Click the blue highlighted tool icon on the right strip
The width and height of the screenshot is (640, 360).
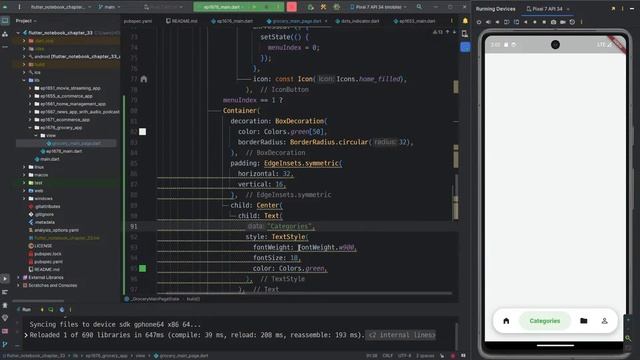click(465, 47)
